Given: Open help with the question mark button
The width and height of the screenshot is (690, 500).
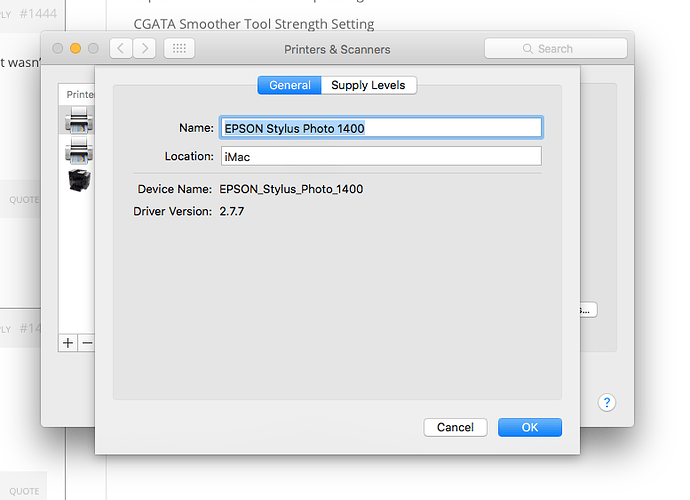Looking at the screenshot, I should (x=607, y=402).
